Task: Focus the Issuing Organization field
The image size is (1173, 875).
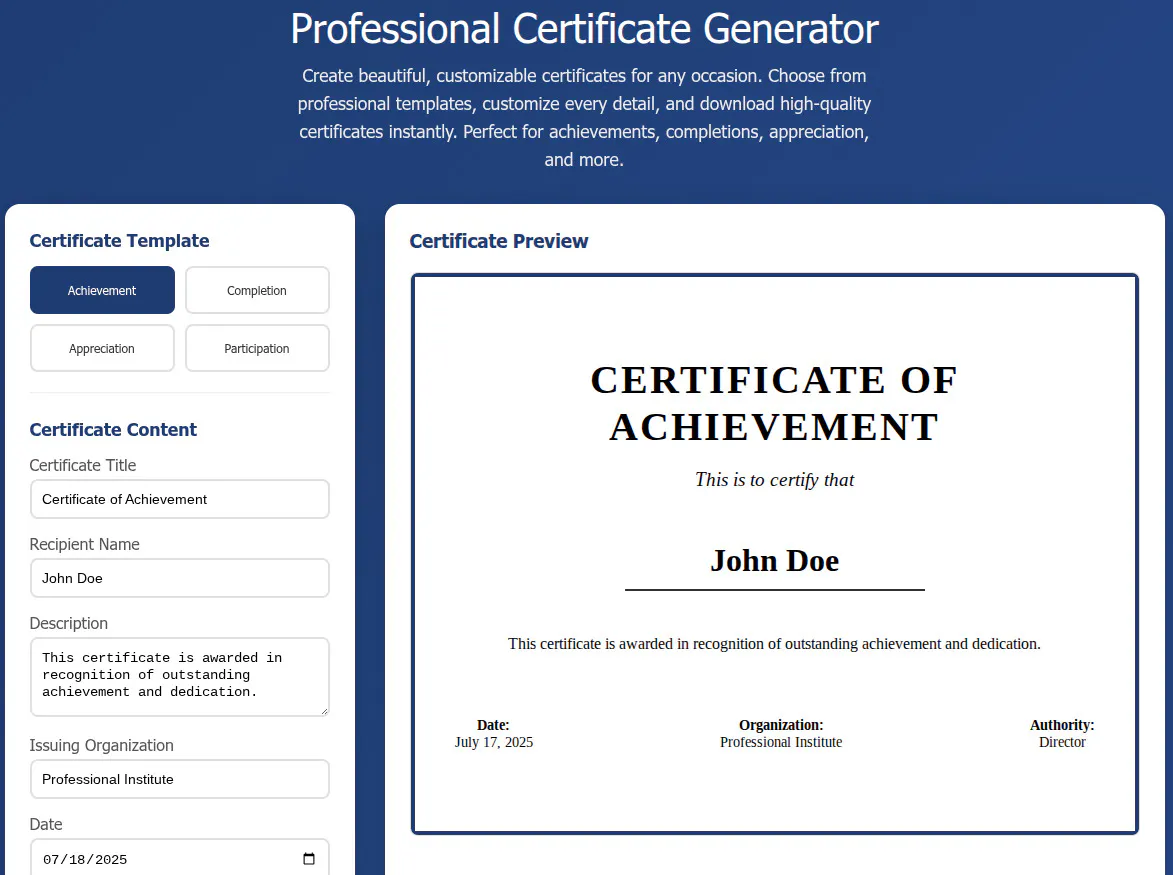Action: [180, 779]
